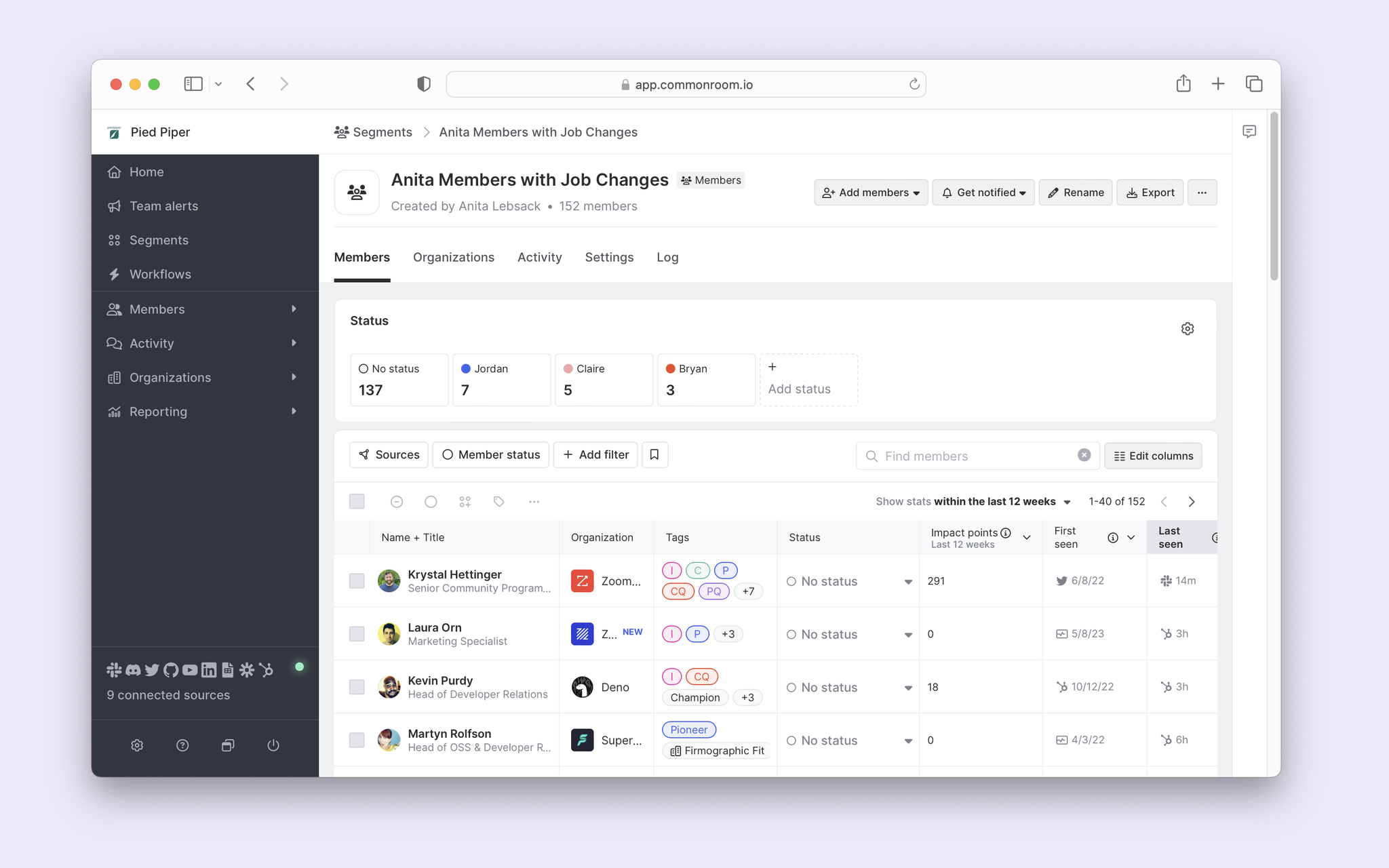Switch to the Organizations tab
Screen dimensions: 1389x868
click(x=454, y=257)
